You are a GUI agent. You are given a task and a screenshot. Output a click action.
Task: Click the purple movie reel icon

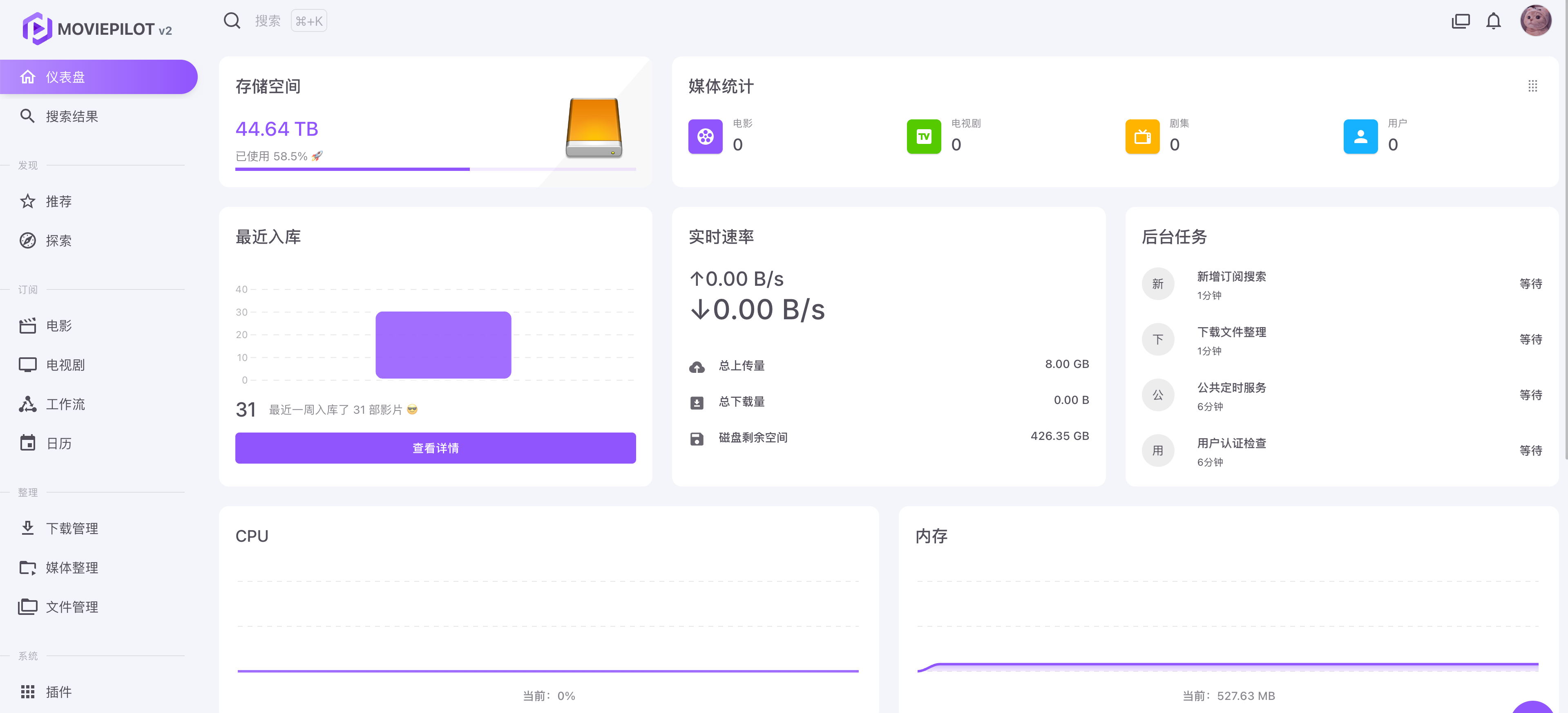pyautogui.click(x=705, y=137)
